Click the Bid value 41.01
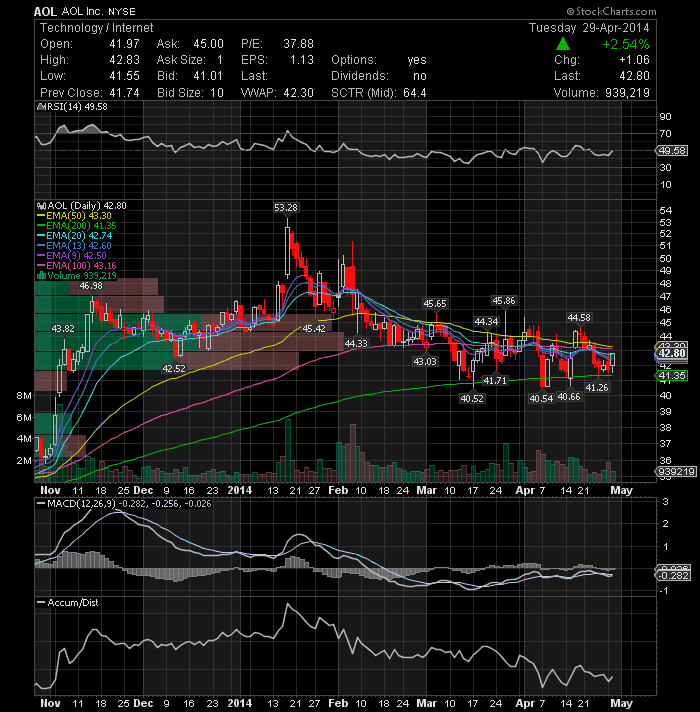This screenshot has height=712, width=700. 208,75
